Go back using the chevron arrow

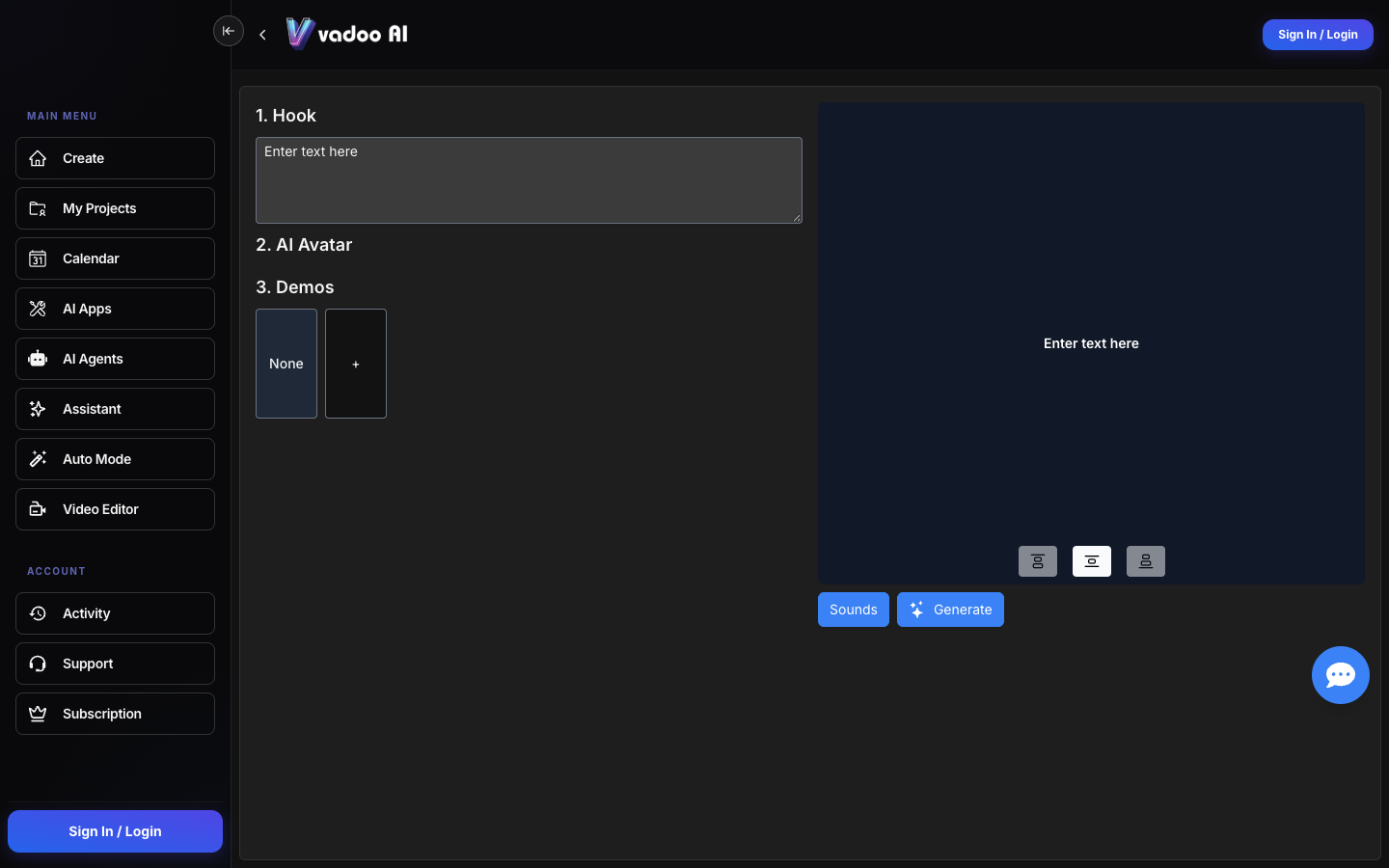(262, 35)
